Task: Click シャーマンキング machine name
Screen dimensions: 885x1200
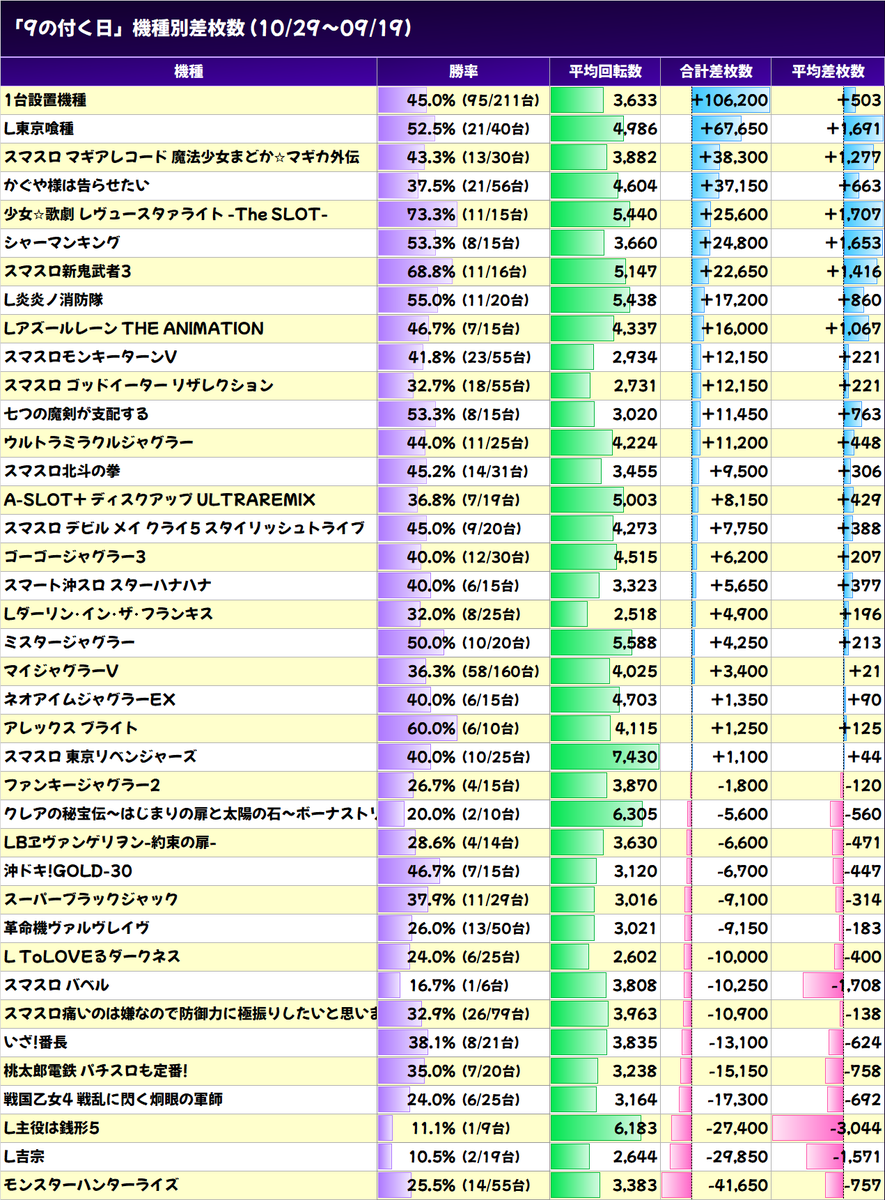Action: (x=62, y=243)
